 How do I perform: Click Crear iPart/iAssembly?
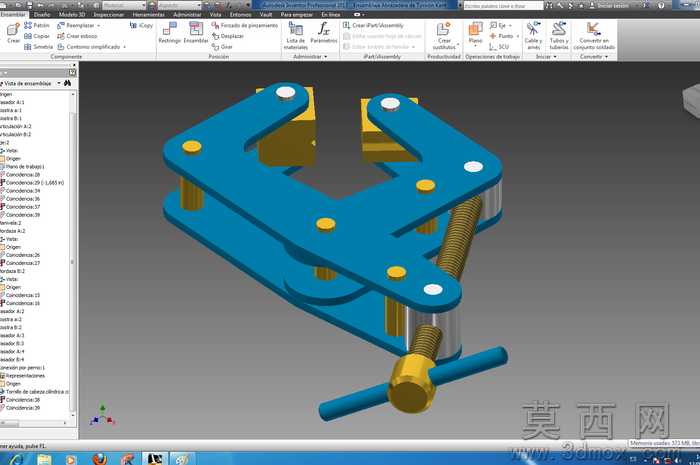click(x=373, y=25)
